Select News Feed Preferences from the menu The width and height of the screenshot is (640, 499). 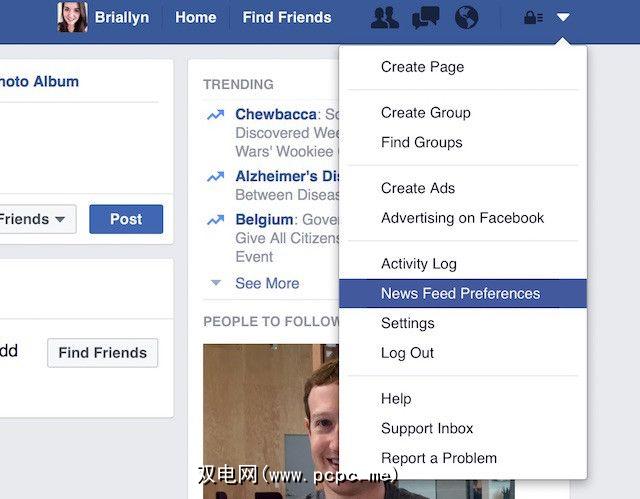pos(463,293)
